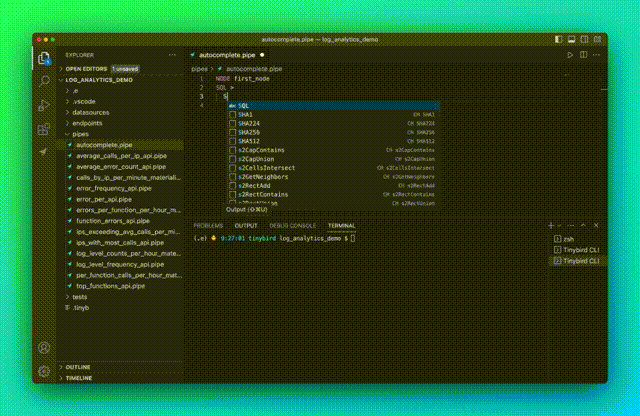Viewport: 640px width, 416px height.
Task: Expand the datasources folder
Action: coord(91,113)
